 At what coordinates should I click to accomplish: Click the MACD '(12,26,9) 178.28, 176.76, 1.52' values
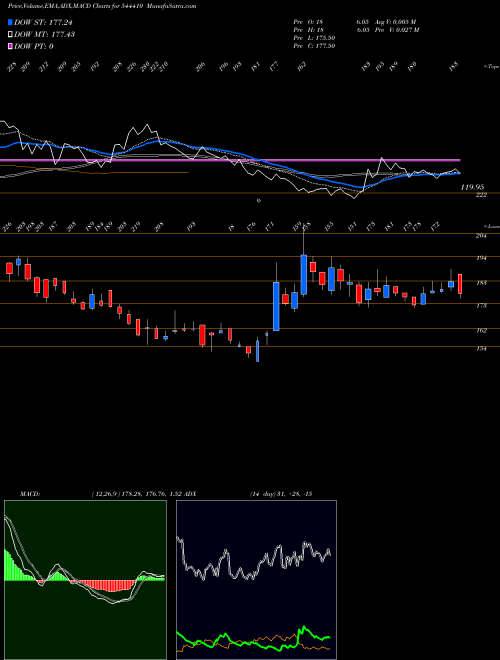136,493
